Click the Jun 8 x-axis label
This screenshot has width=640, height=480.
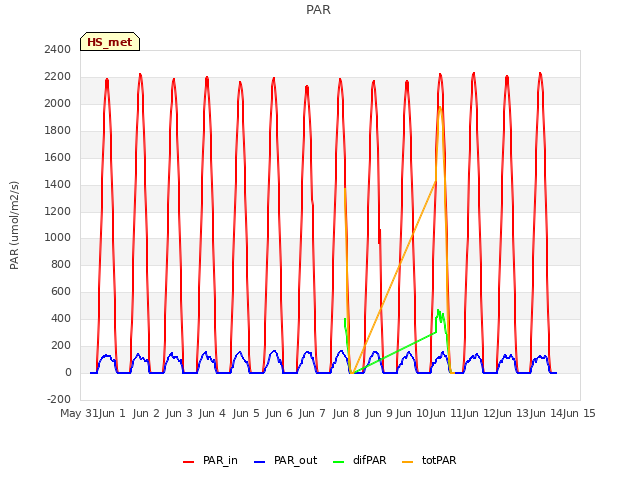click(x=346, y=413)
